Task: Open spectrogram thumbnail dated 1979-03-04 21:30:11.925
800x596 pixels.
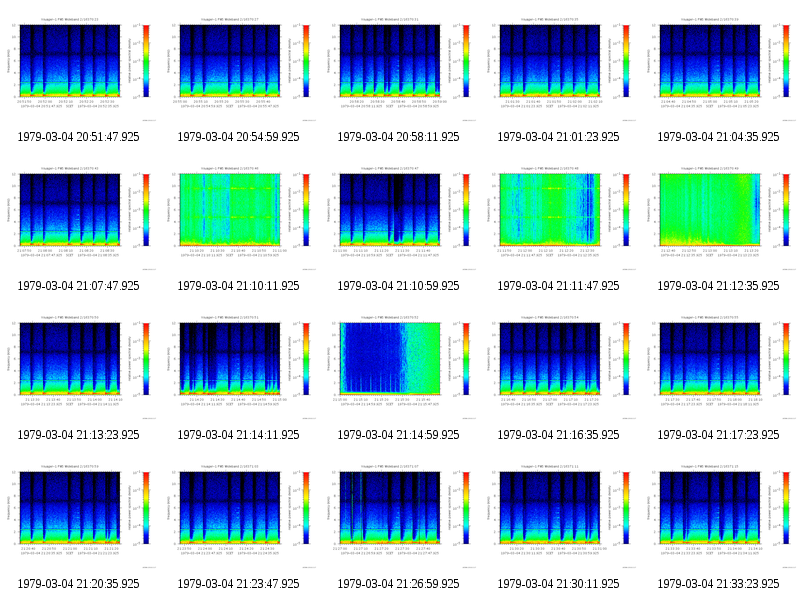Action: click(558, 515)
